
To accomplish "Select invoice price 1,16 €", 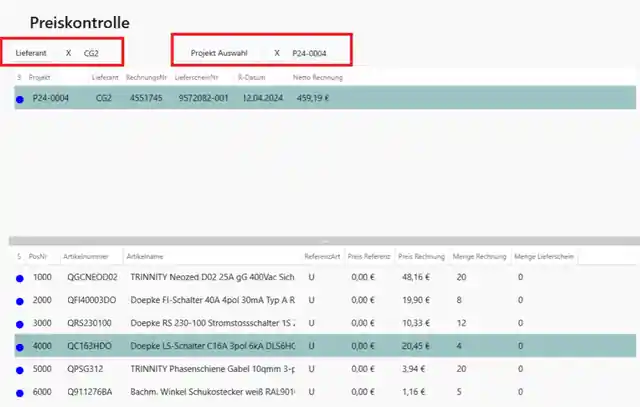I will coord(413,391).
